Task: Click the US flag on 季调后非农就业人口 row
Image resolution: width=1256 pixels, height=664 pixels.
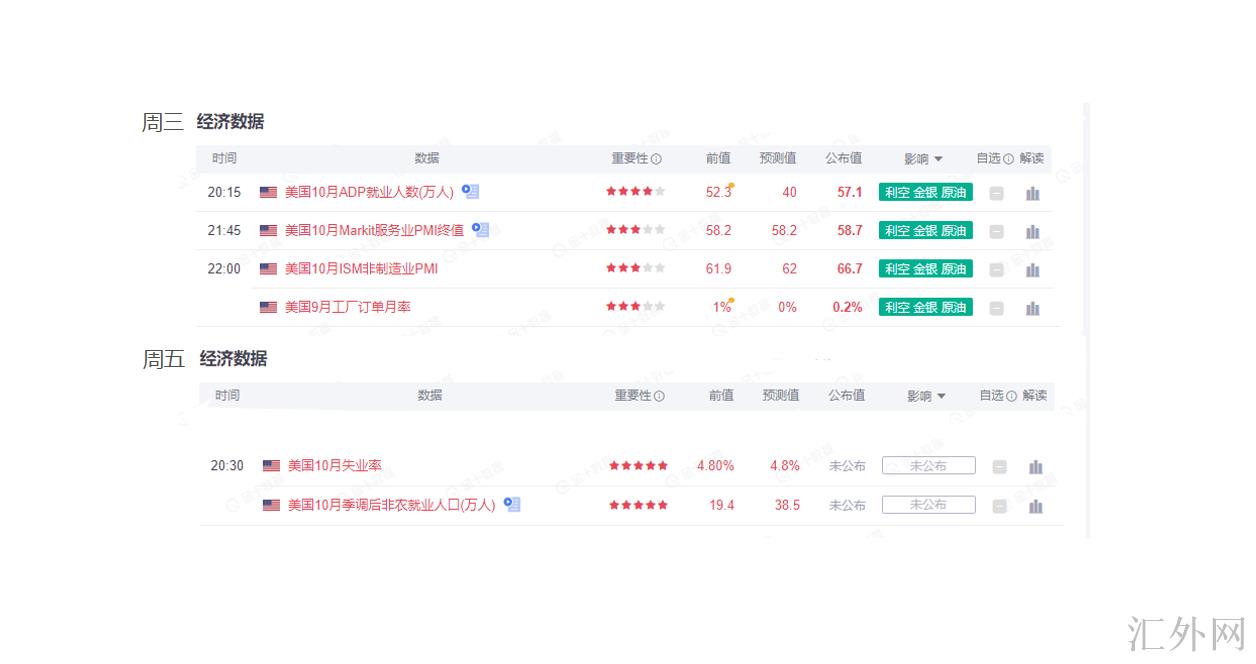Action: (271, 505)
